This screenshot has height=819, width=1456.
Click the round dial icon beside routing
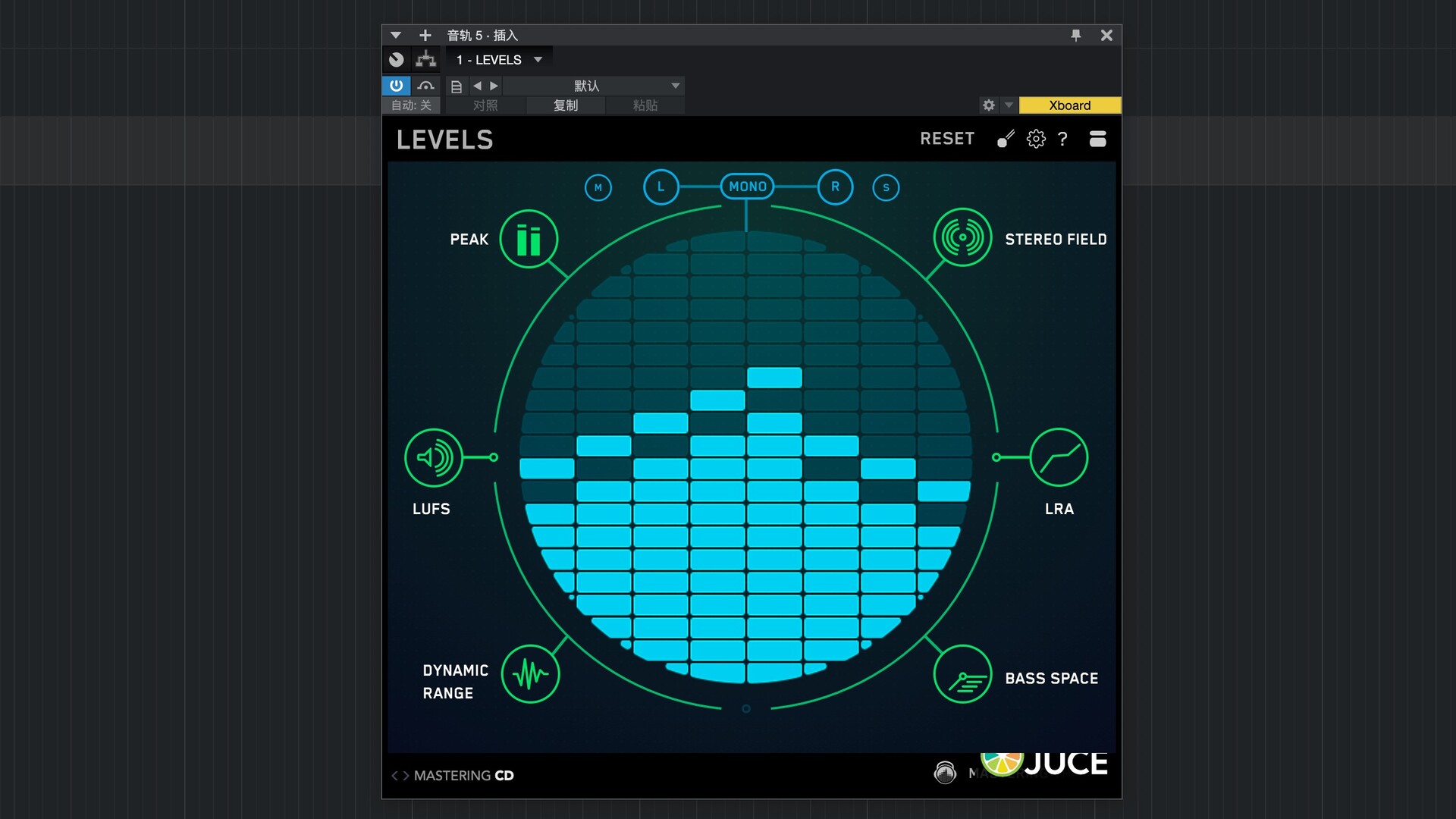tap(396, 59)
